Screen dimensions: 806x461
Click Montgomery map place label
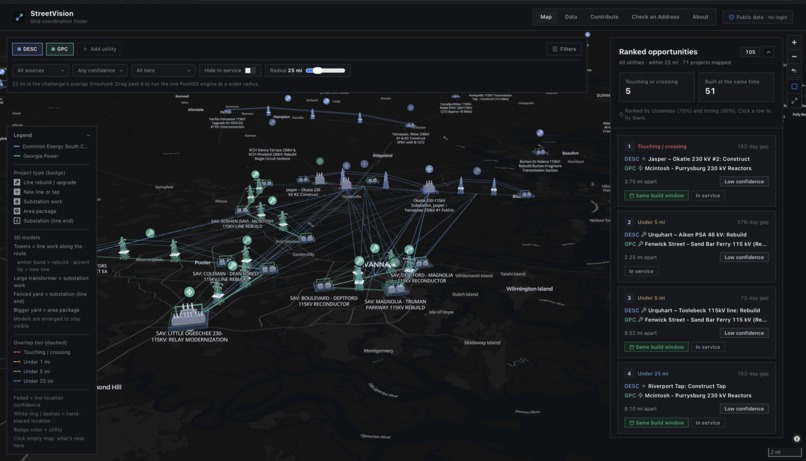point(378,351)
